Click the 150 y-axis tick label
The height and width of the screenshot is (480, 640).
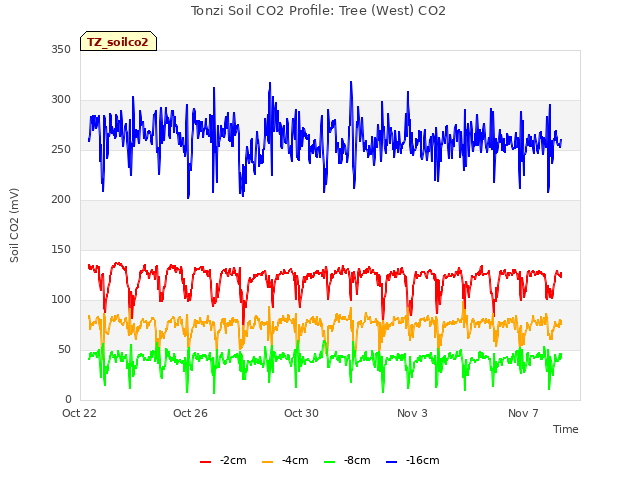pyautogui.click(x=61, y=249)
